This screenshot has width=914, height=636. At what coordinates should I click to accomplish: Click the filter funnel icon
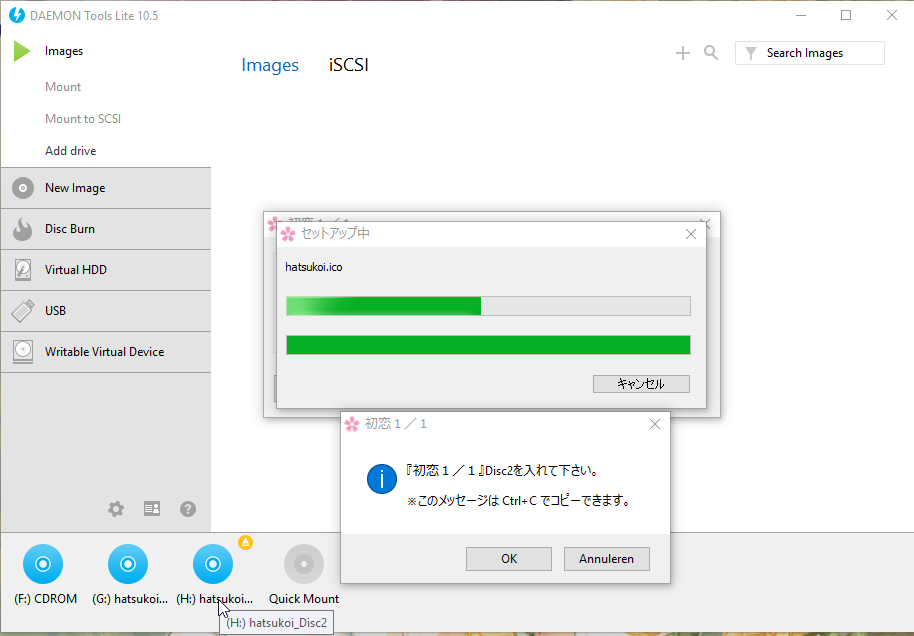coord(751,53)
